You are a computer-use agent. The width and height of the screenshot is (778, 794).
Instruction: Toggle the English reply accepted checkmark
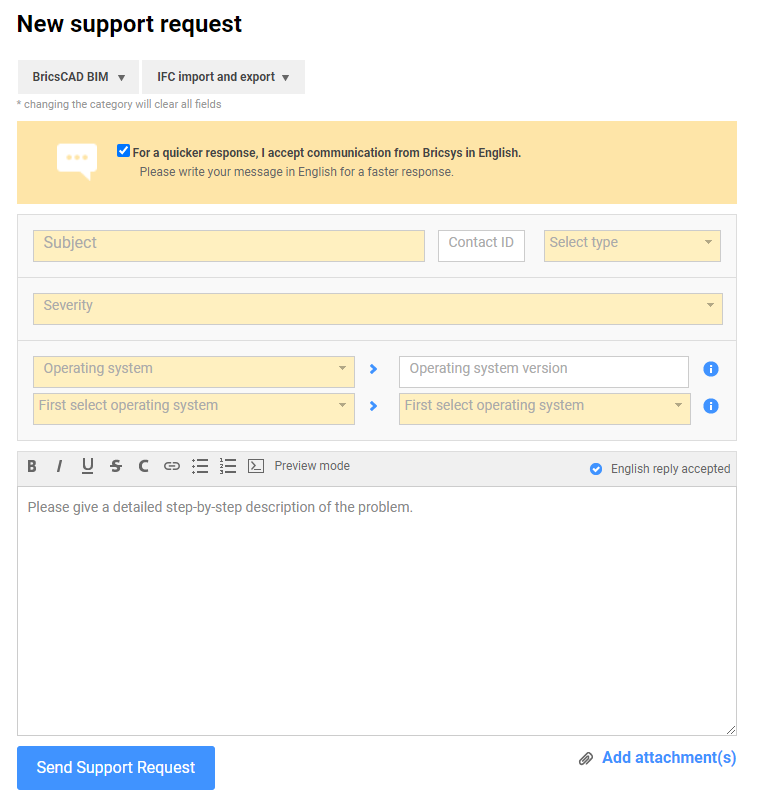(x=596, y=469)
